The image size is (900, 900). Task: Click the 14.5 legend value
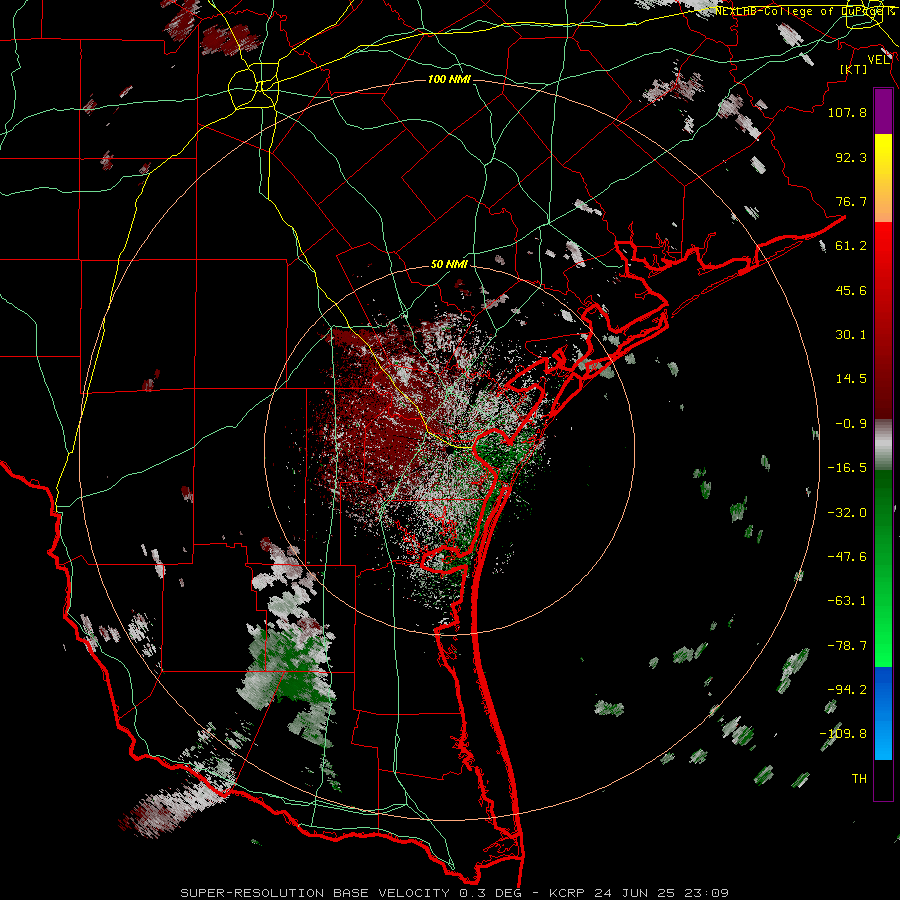[x=851, y=379]
